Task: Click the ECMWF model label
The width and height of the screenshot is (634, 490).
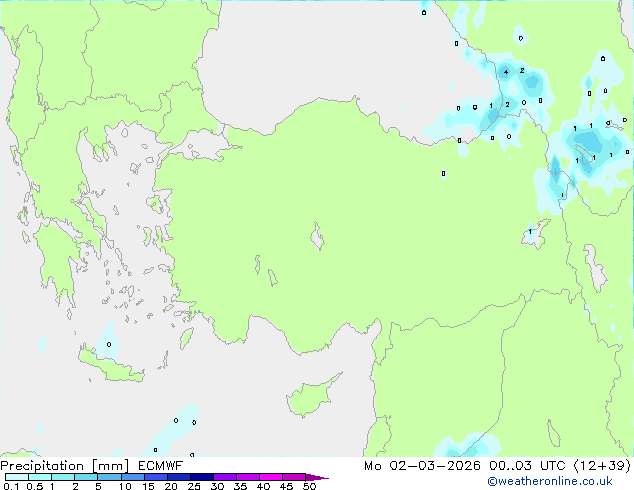Action: click(x=161, y=466)
